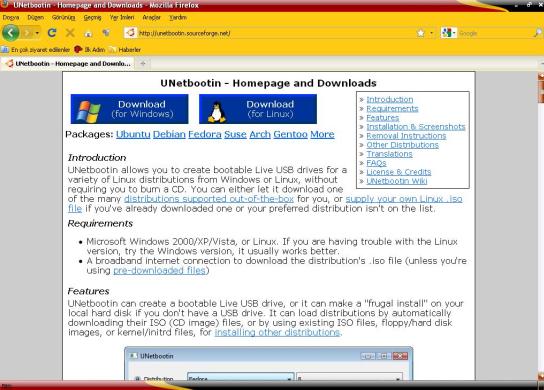The width and height of the screenshot is (544, 390).
Task: Open the address bar history dropdown
Action: click(x=432, y=33)
